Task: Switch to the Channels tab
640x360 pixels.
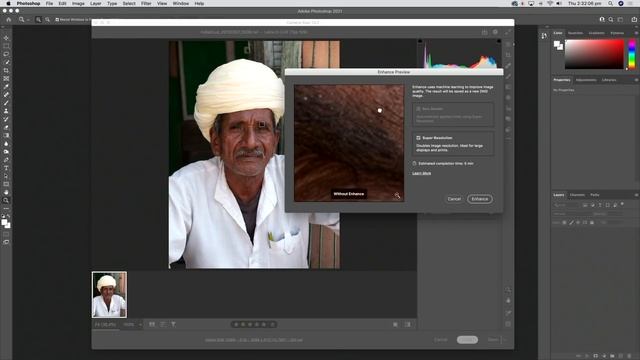Action: pyautogui.click(x=577, y=195)
